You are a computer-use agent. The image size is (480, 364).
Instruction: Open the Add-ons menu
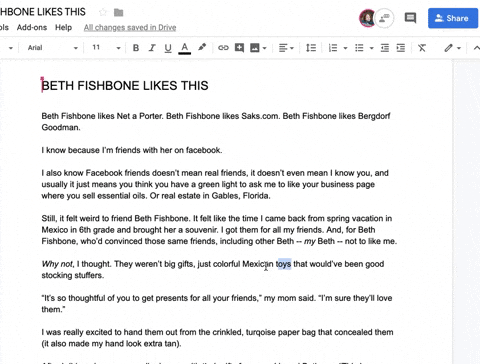coord(32,27)
